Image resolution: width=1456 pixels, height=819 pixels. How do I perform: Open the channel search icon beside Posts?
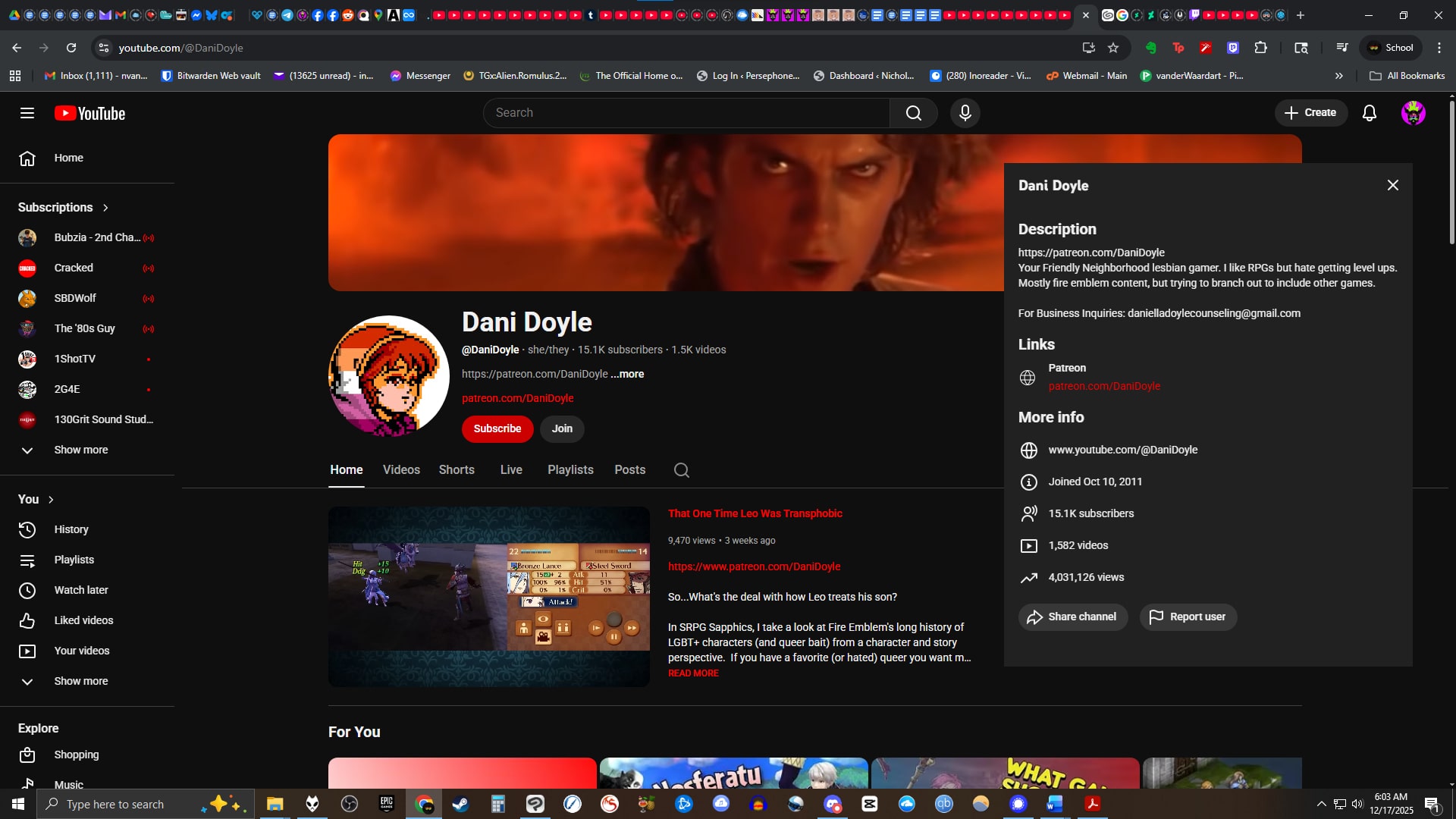click(x=681, y=470)
